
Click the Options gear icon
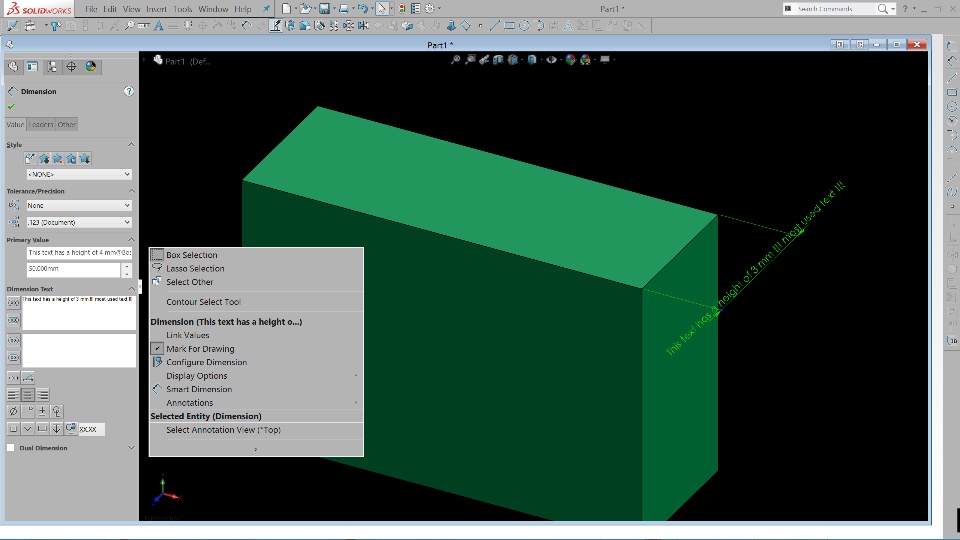(x=430, y=9)
